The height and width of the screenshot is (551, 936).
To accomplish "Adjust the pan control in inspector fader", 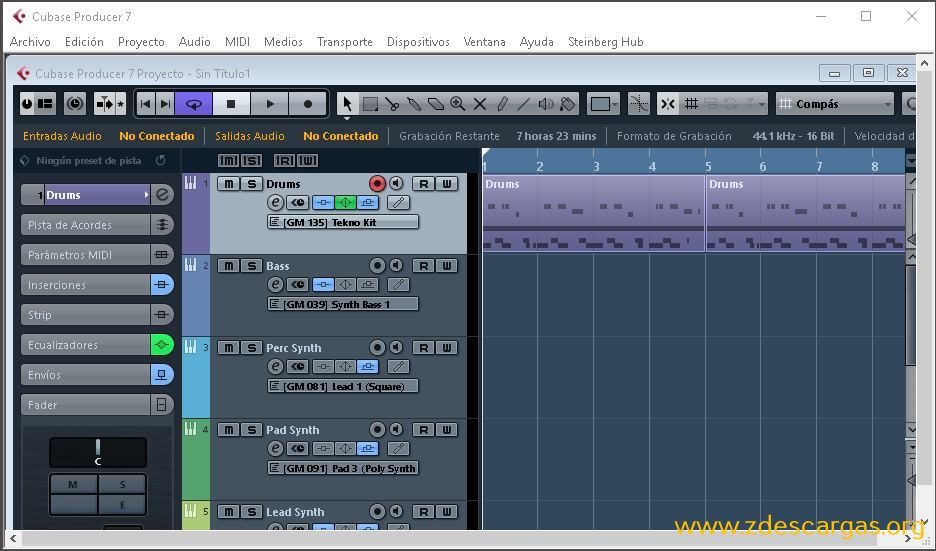I will pyautogui.click(x=98, y=452).
